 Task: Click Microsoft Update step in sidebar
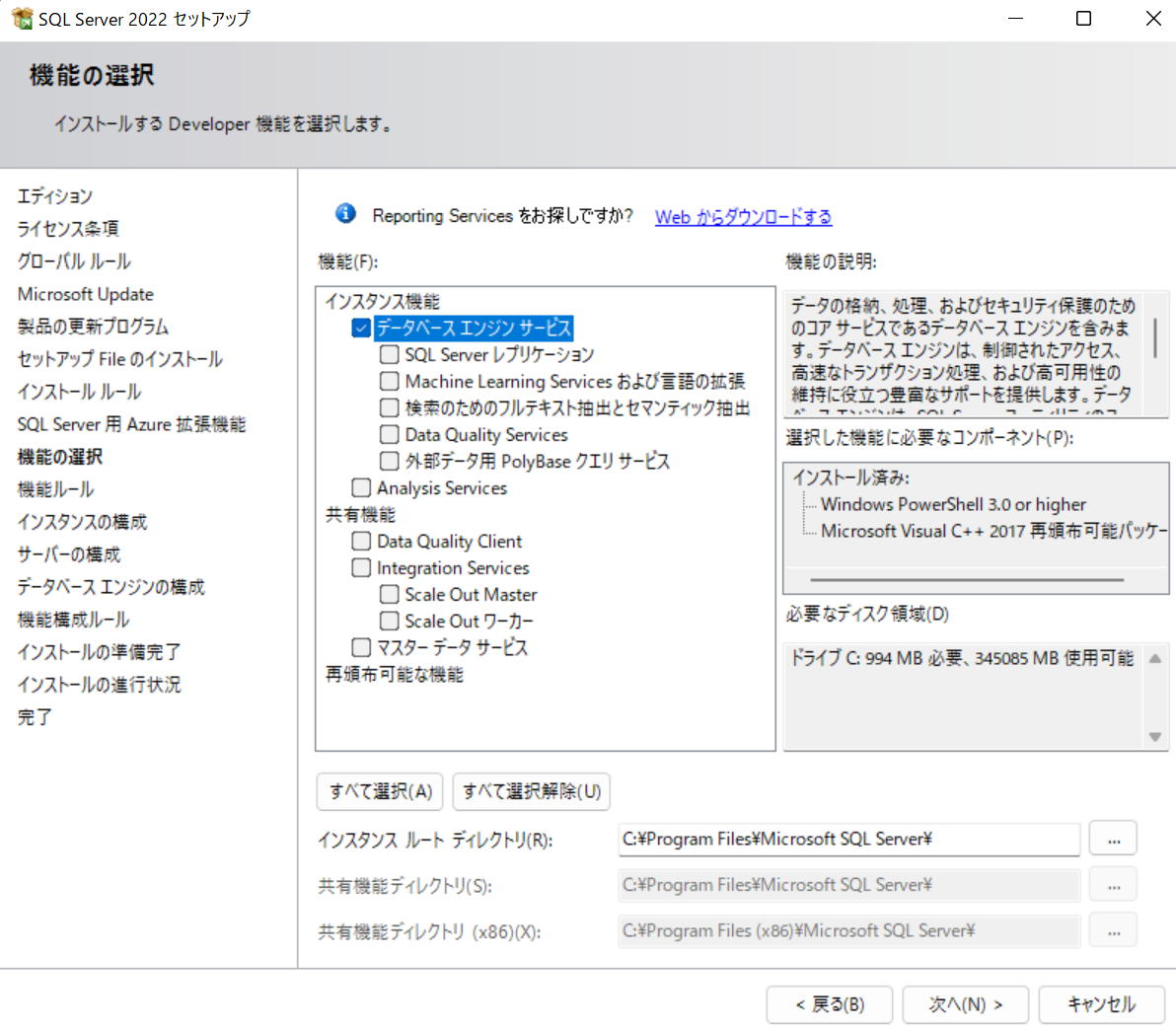coord(86,294)
